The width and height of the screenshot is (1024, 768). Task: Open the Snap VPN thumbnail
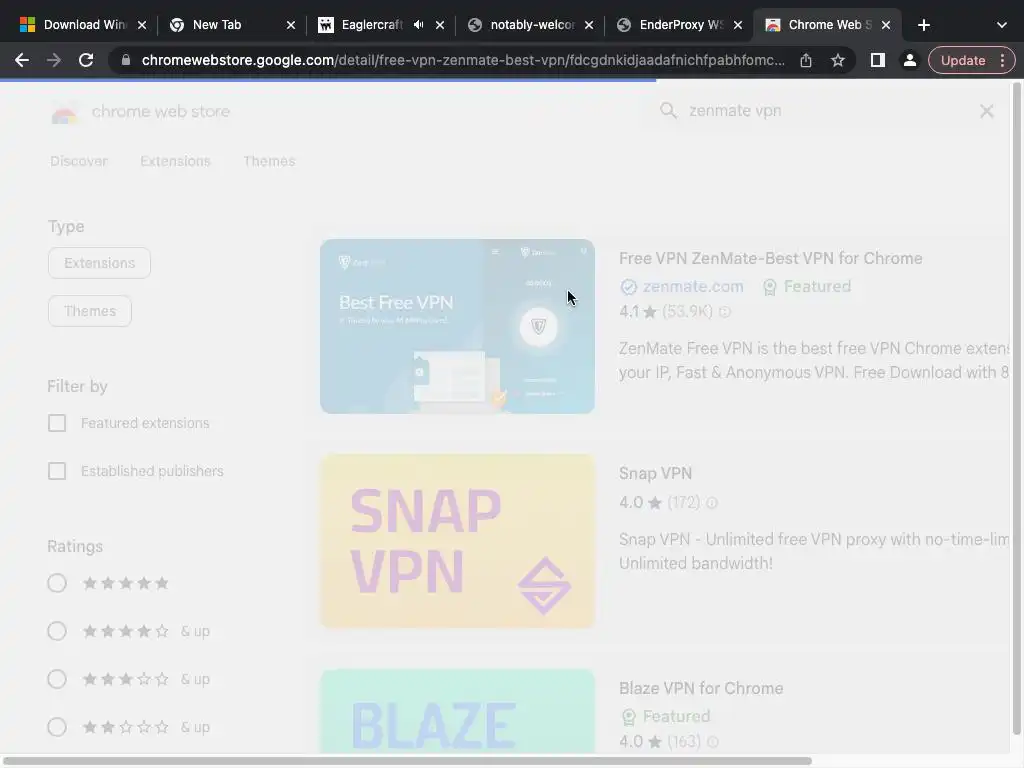click(x=457, y=541)
